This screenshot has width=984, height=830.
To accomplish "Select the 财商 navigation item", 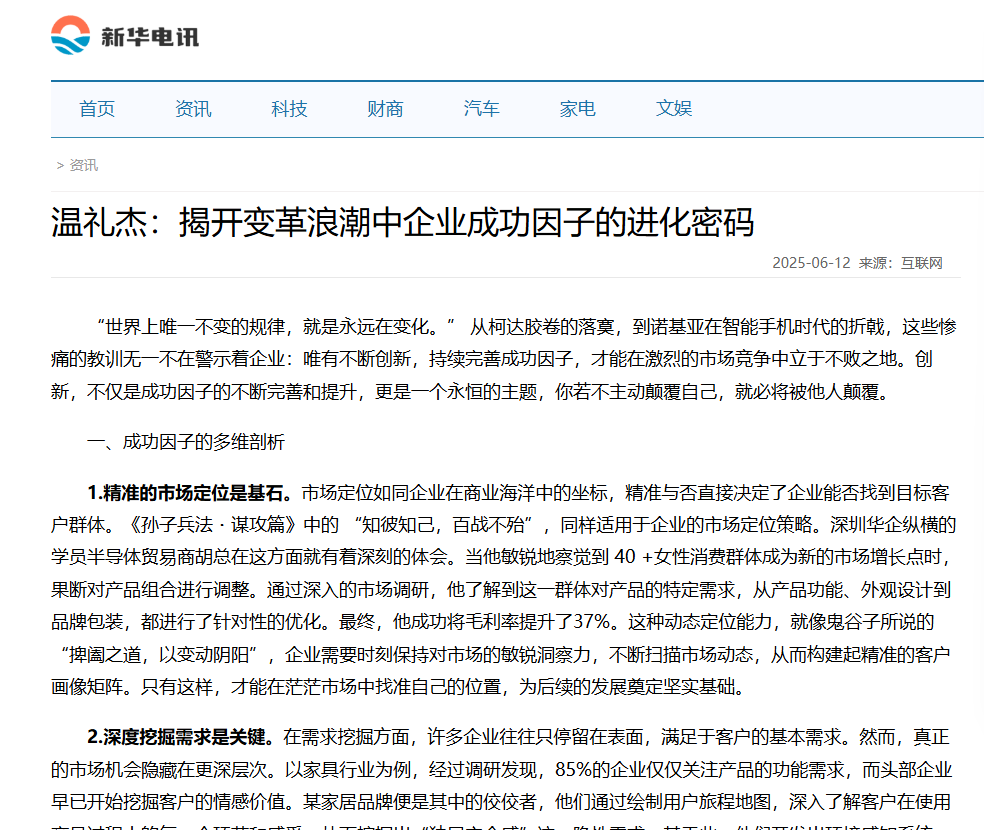I will [x=385, y=109].
